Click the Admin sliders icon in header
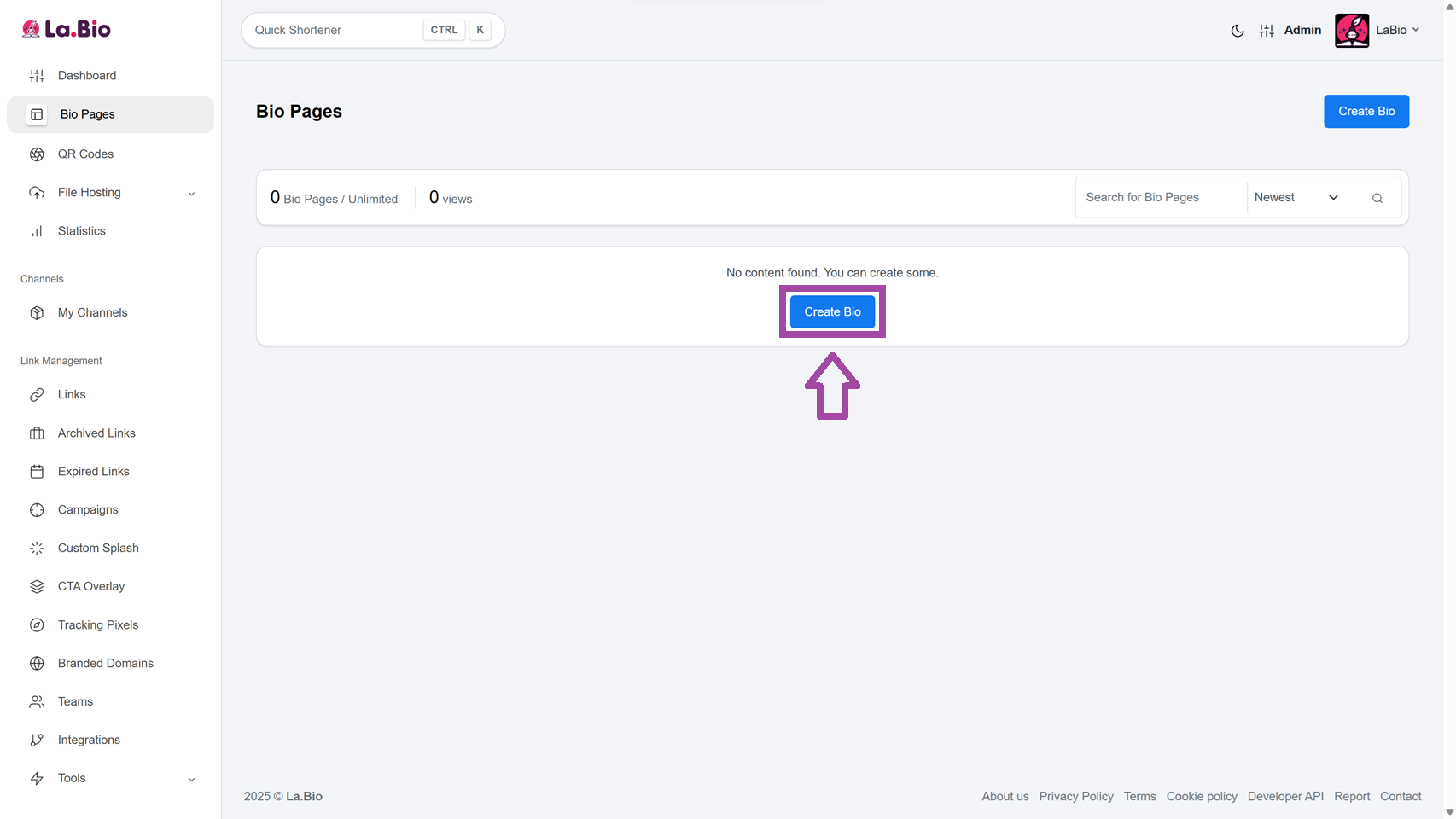The image size is (1456, 819). 1267,31
